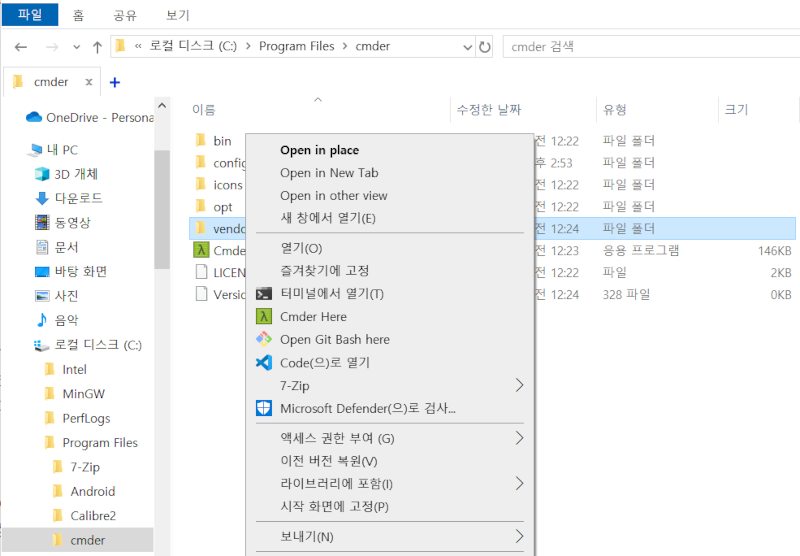Select the Android folder in tree
Viewport: 800px width, 556px height.
coord(84,491)
